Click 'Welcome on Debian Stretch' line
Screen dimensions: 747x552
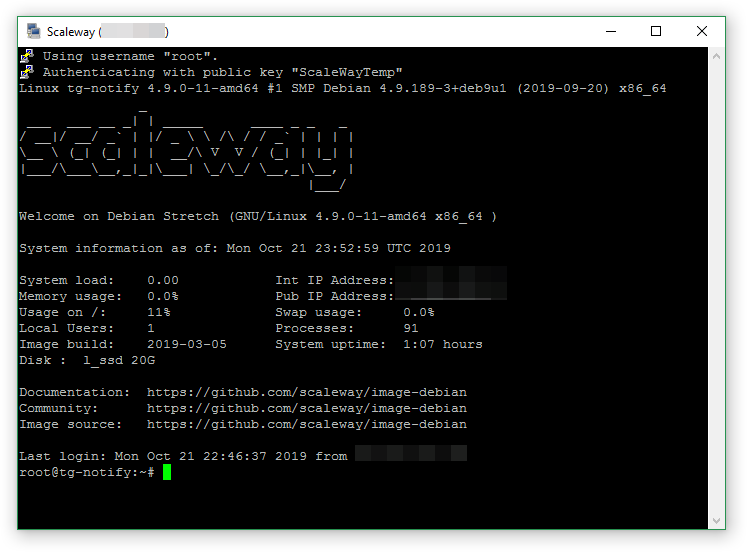click(258, 216)
